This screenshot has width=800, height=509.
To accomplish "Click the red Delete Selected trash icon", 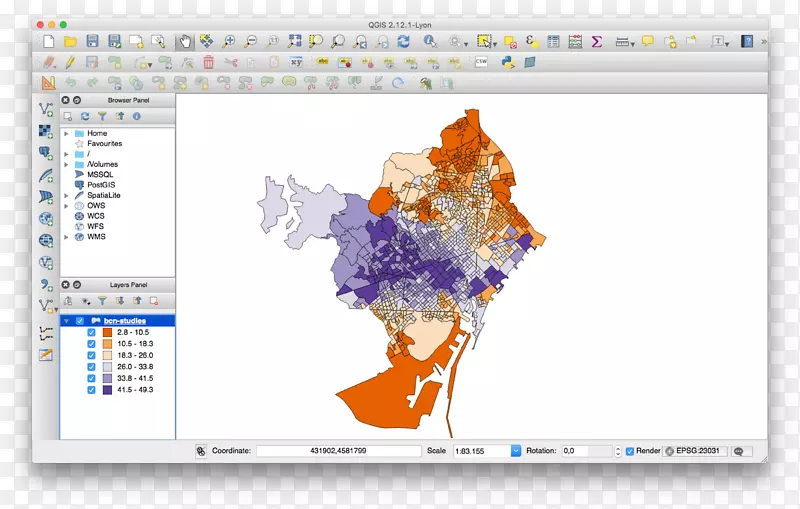I will tap(208, 62).
